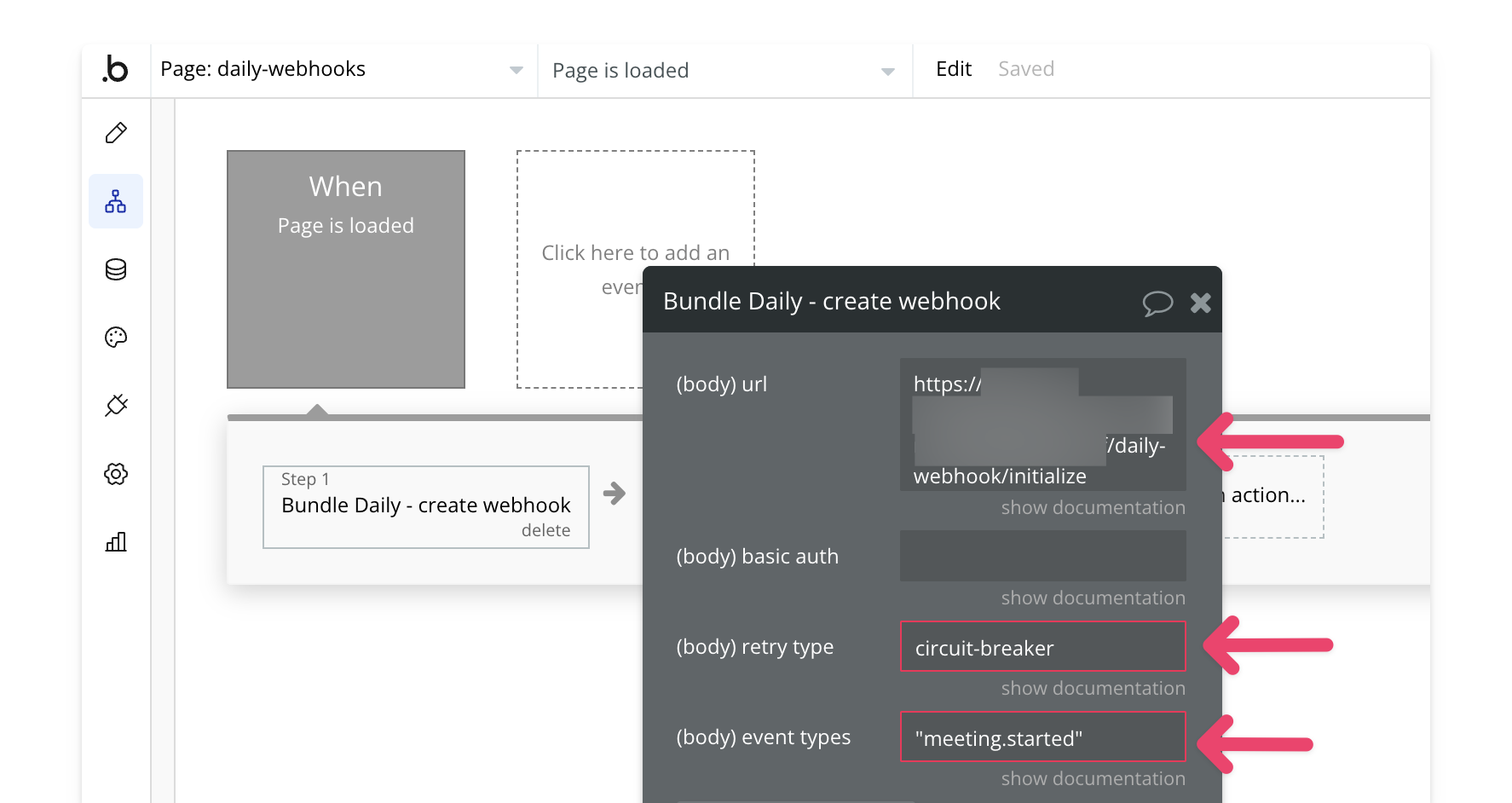
Task: Select the Workflow tab icon
Action: click(116, 201)
